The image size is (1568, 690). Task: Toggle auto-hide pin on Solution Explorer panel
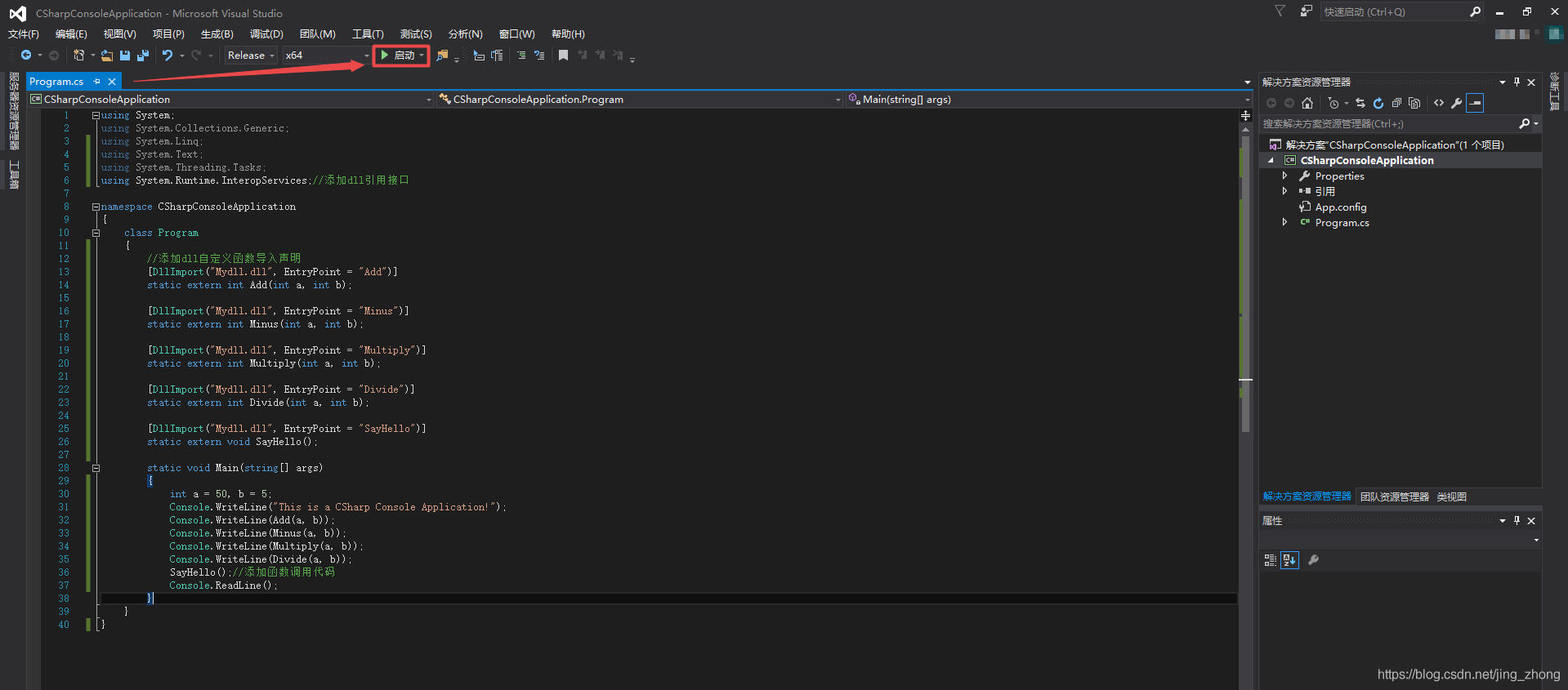(1517, 82)
